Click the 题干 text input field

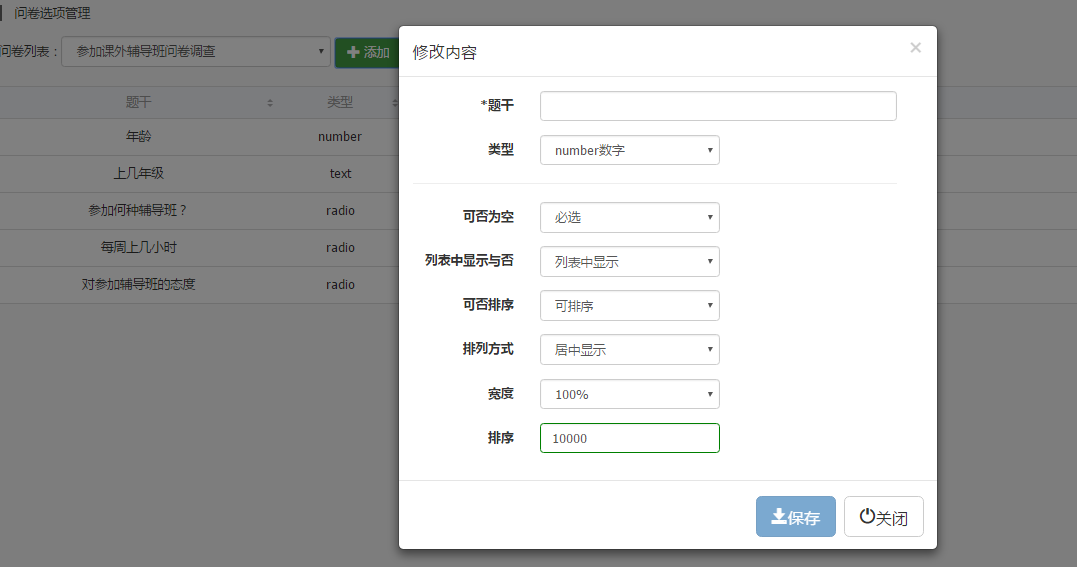click(x=717, y=106)
